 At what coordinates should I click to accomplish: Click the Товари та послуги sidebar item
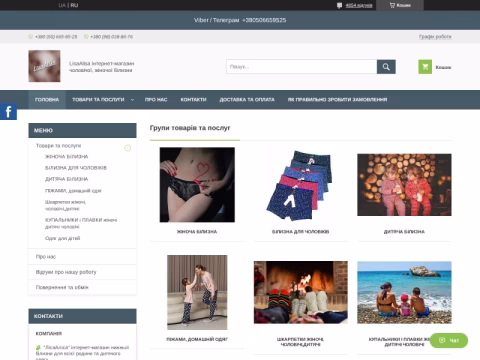(58, 146)
